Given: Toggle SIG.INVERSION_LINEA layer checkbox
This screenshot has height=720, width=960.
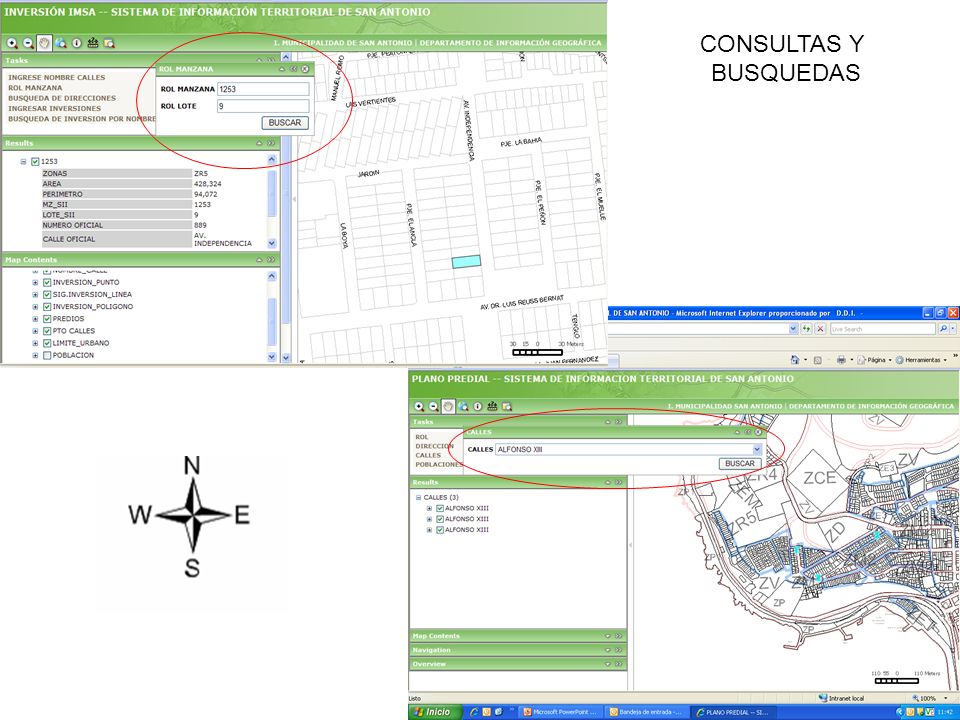Looking at the screenshot, I should coord(47,294).
